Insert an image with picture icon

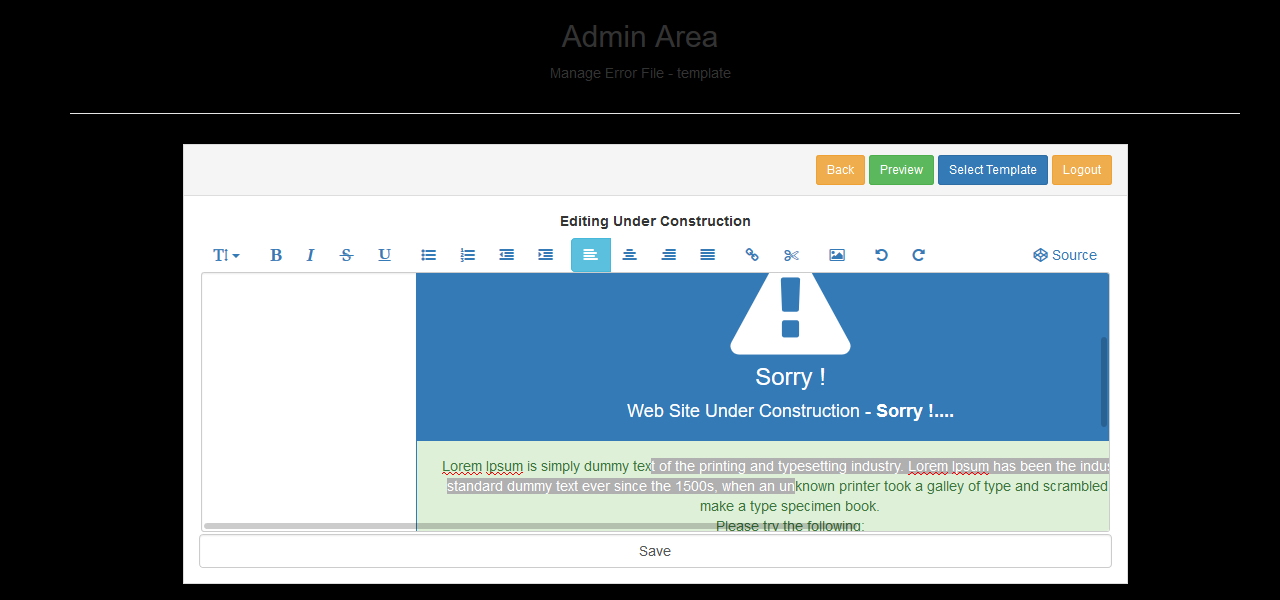click(x=837, y=255)
